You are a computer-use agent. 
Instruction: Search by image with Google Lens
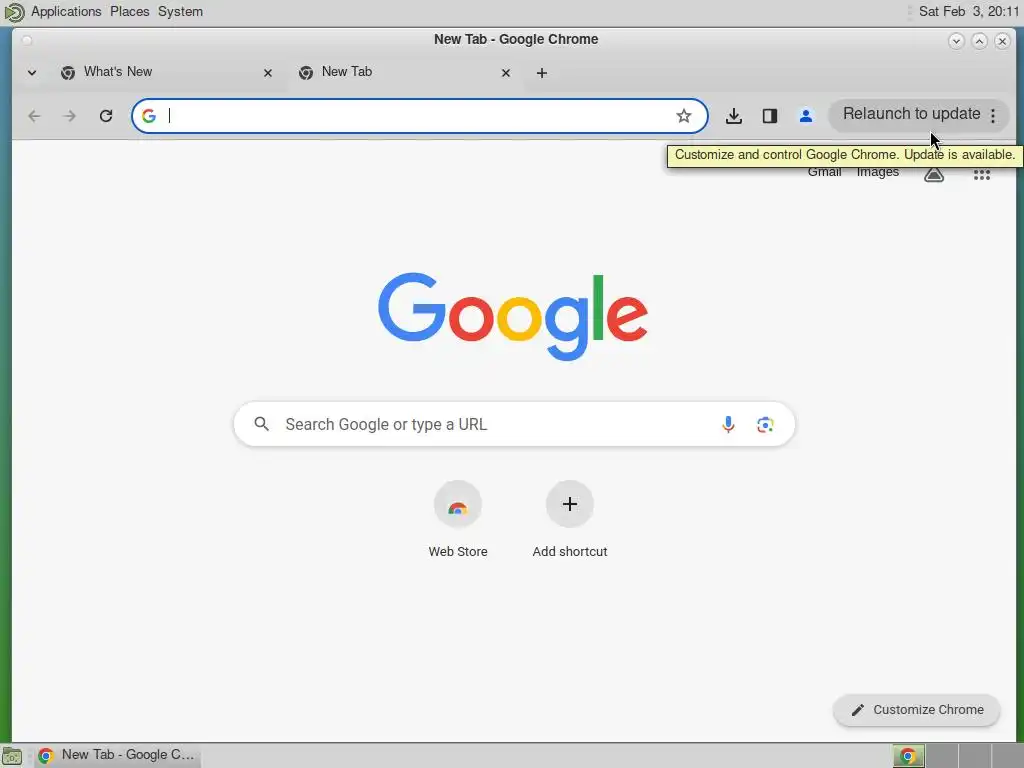tap(765, 424)
